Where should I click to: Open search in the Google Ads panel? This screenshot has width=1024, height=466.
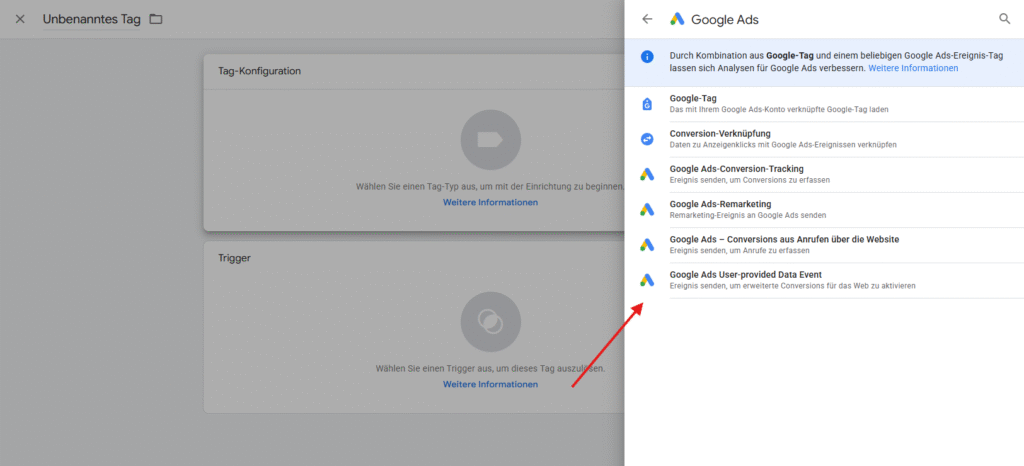[1005, 19]
